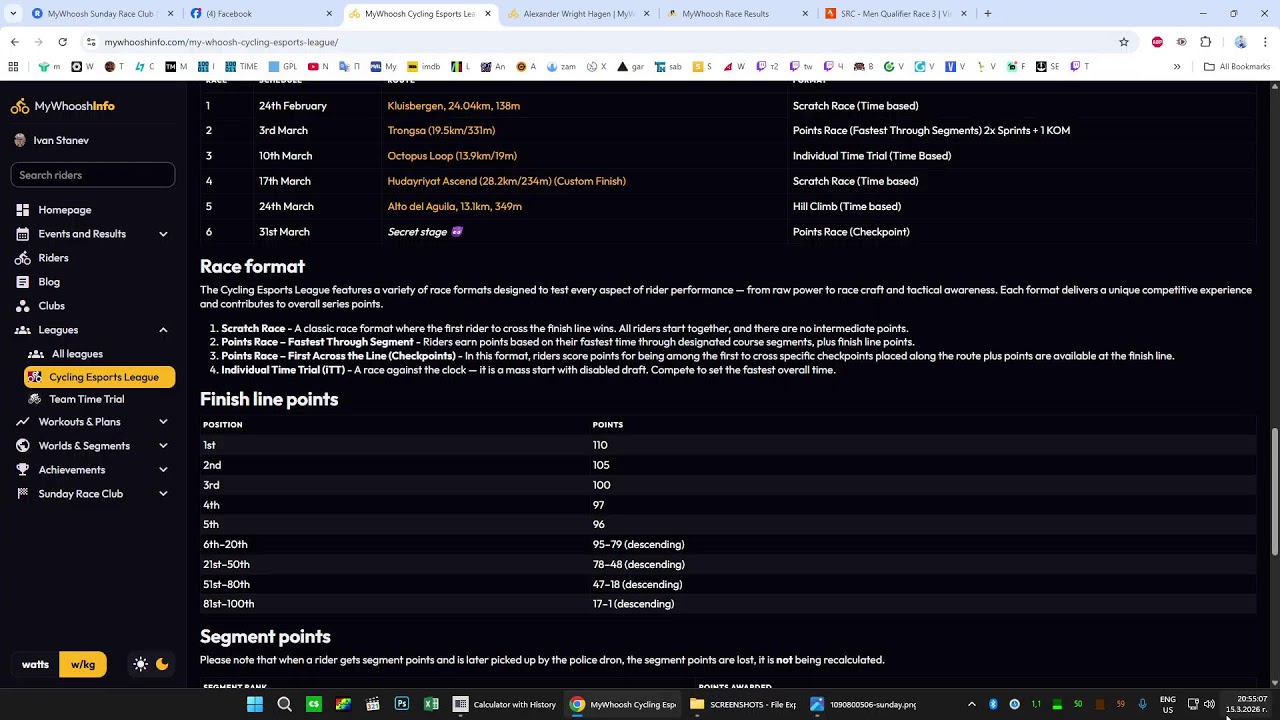Viewport: 1280px width, 720px height.
Task: Bookmark this page with the star icon
Action: (x=1124, y=42)
